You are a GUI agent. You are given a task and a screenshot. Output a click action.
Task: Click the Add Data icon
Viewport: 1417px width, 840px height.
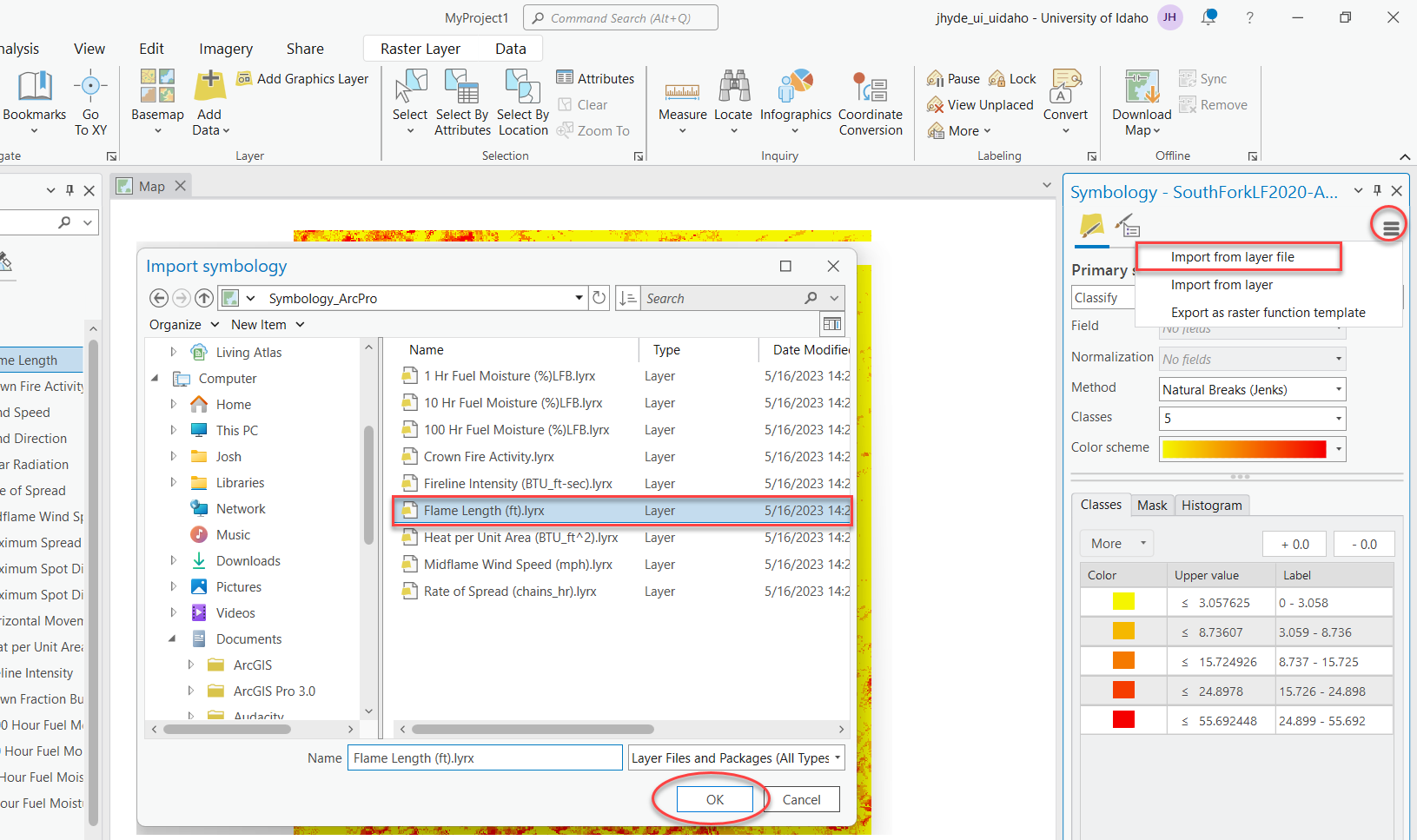(209, 86)
